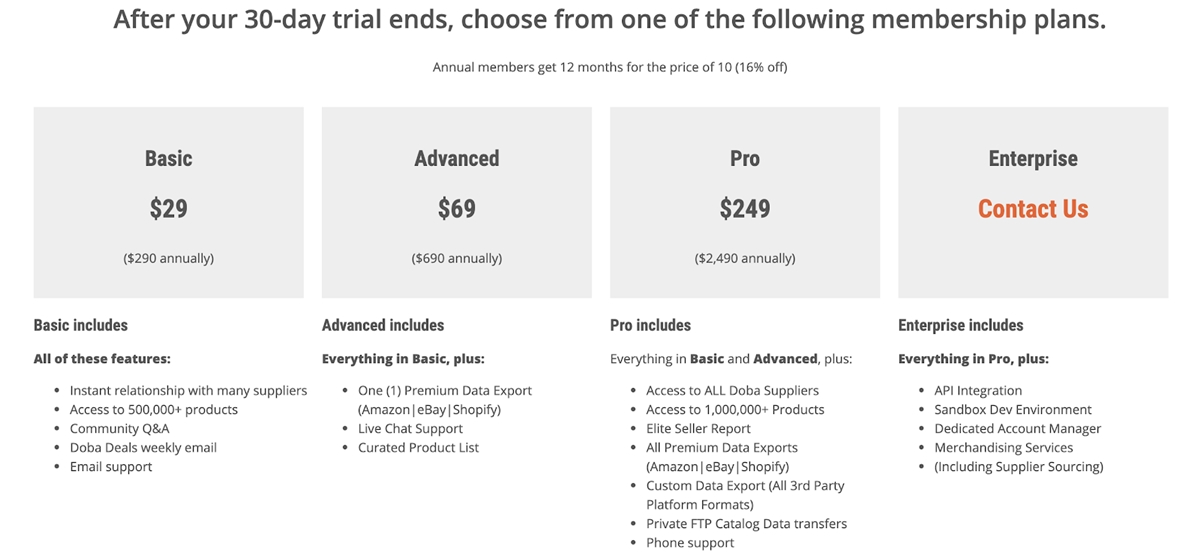
Task: Click the API Integration list item
Action: (978, 390)
